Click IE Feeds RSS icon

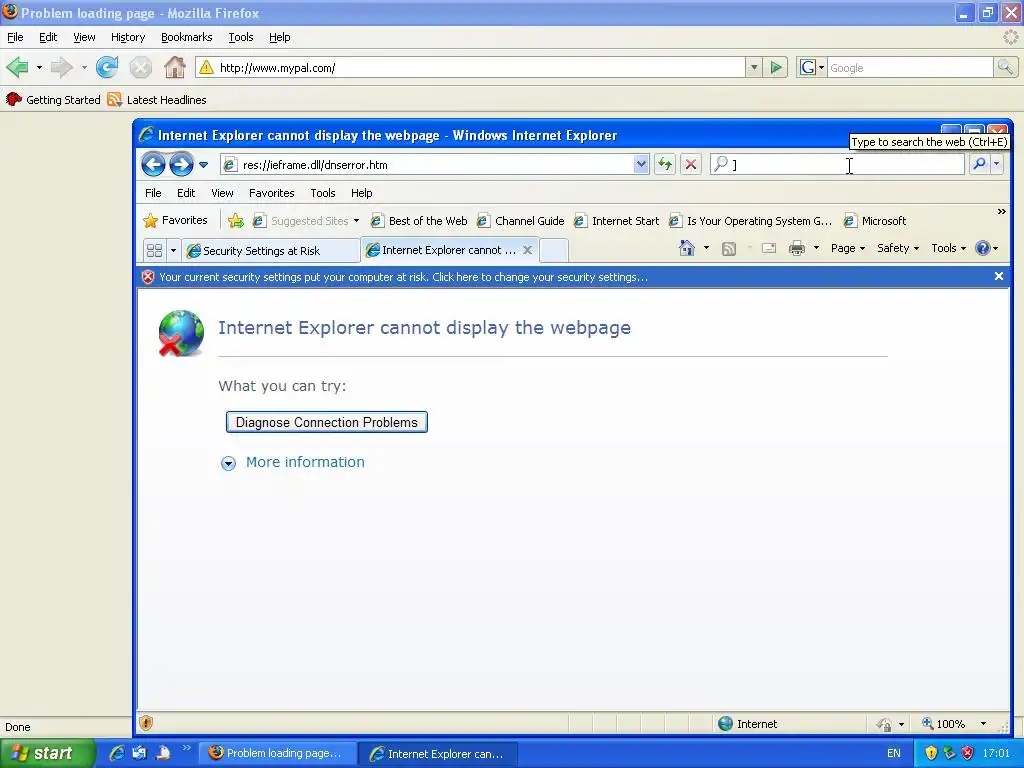[729, 248]
